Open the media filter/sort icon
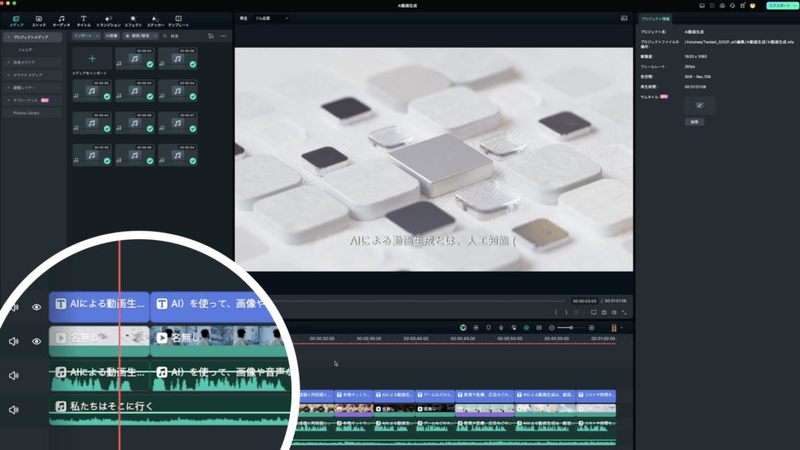The image size is (800, 450). tap(211, 36)
